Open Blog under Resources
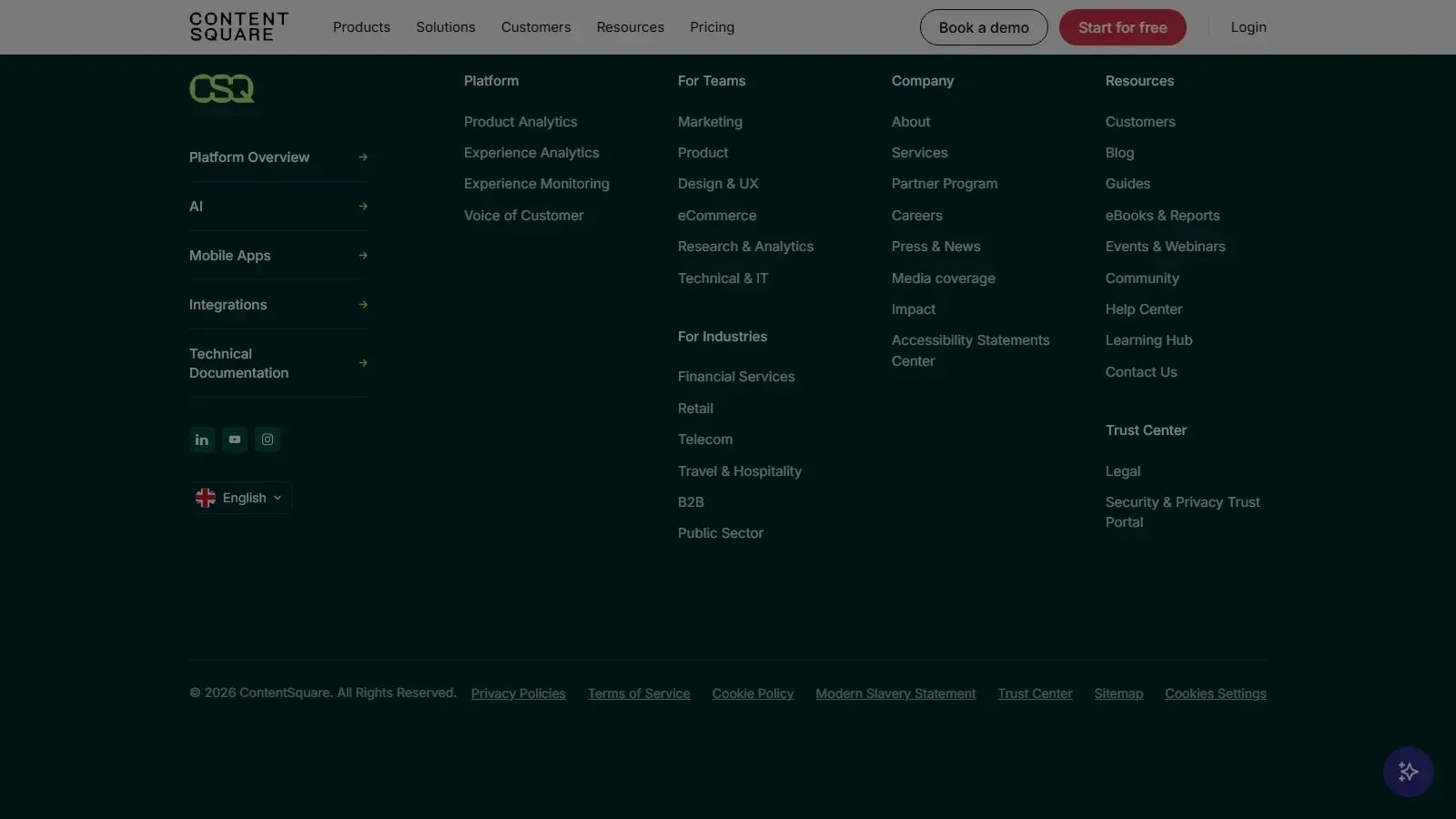 click(x=1120, y=153)
